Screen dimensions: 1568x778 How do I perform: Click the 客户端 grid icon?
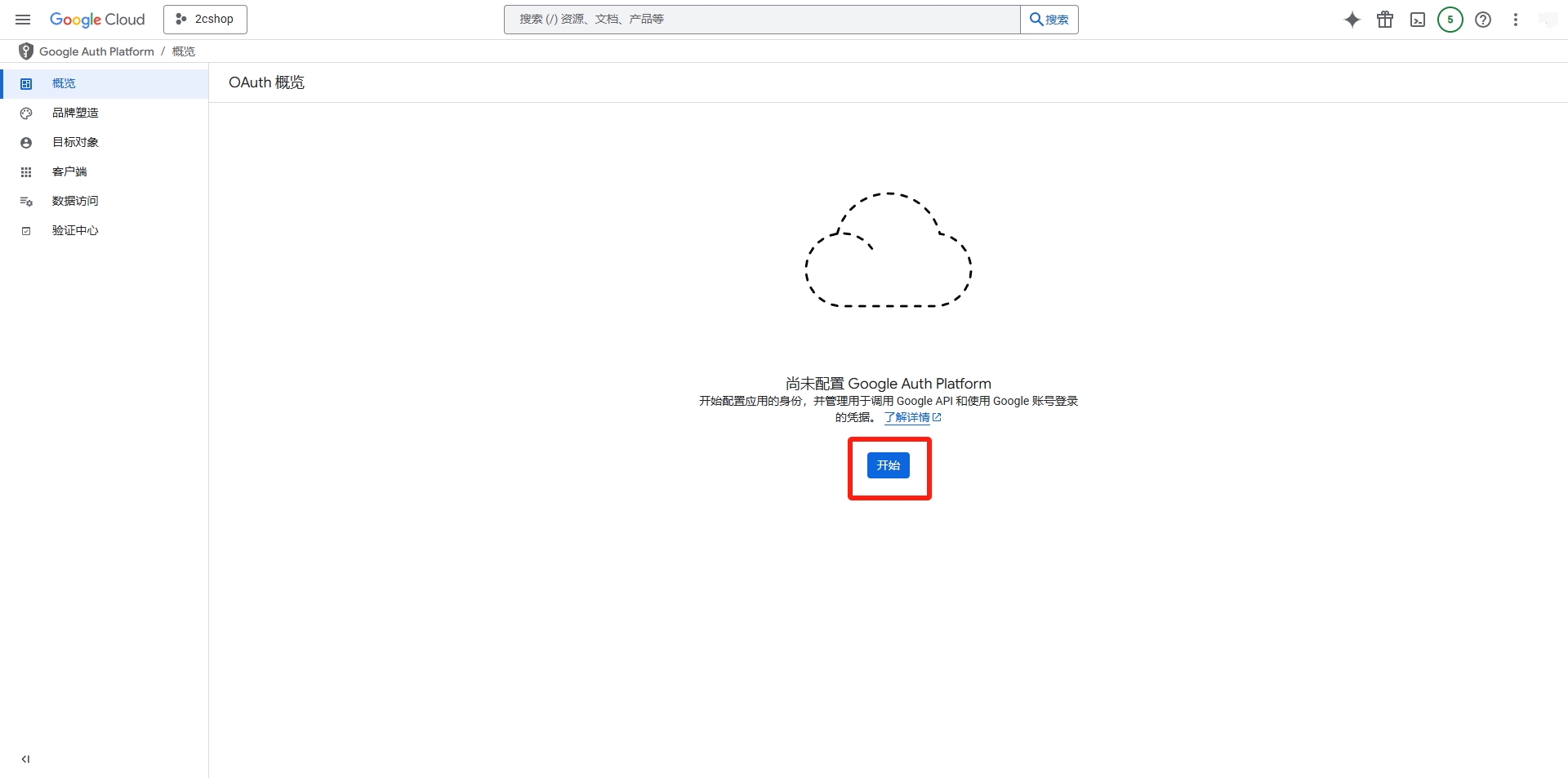tap(26, 172)
